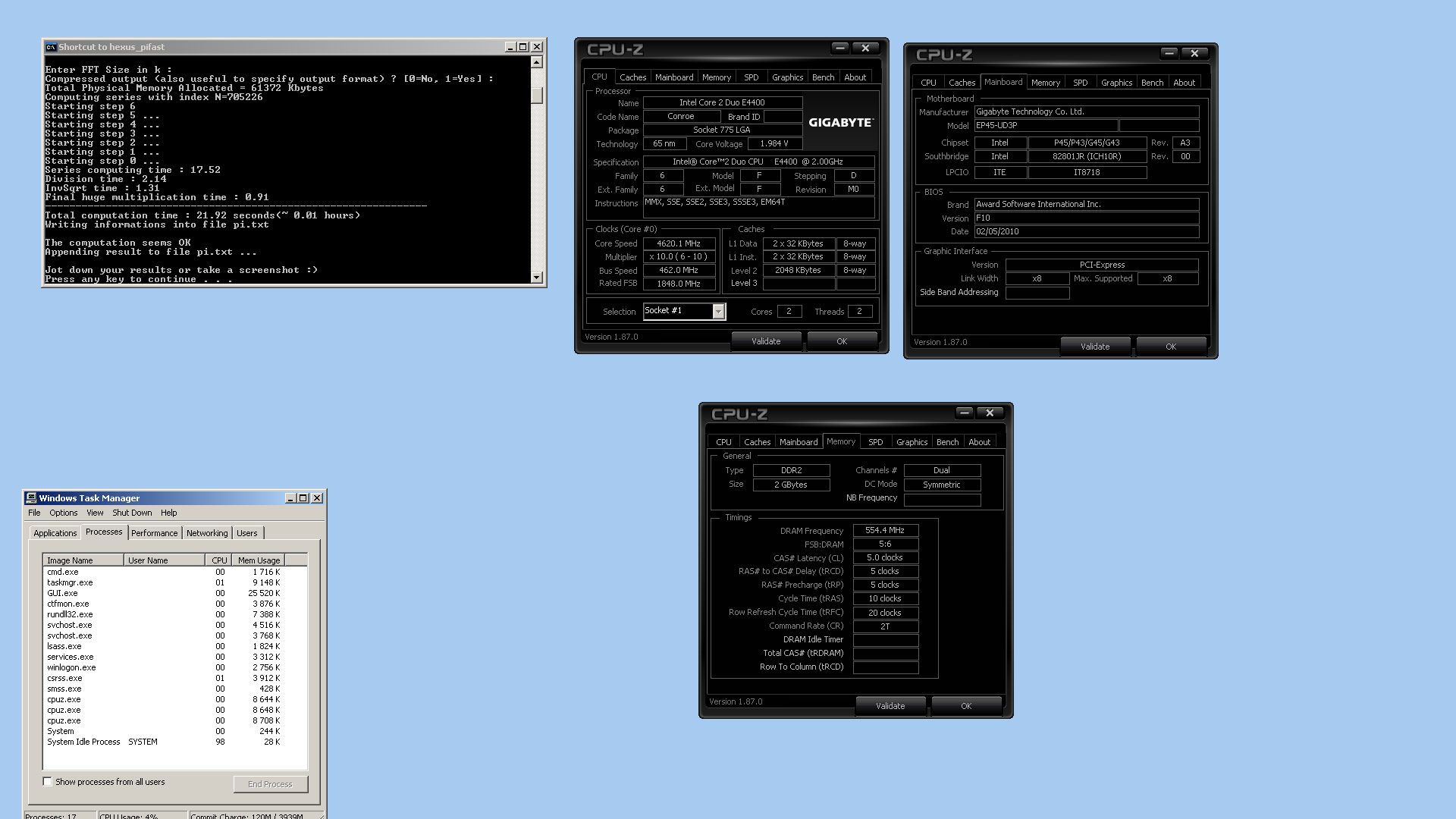Click the Core Speed 4620.1 MHz value
This screenshot has height=819, width=1456.
coord(679,243)
